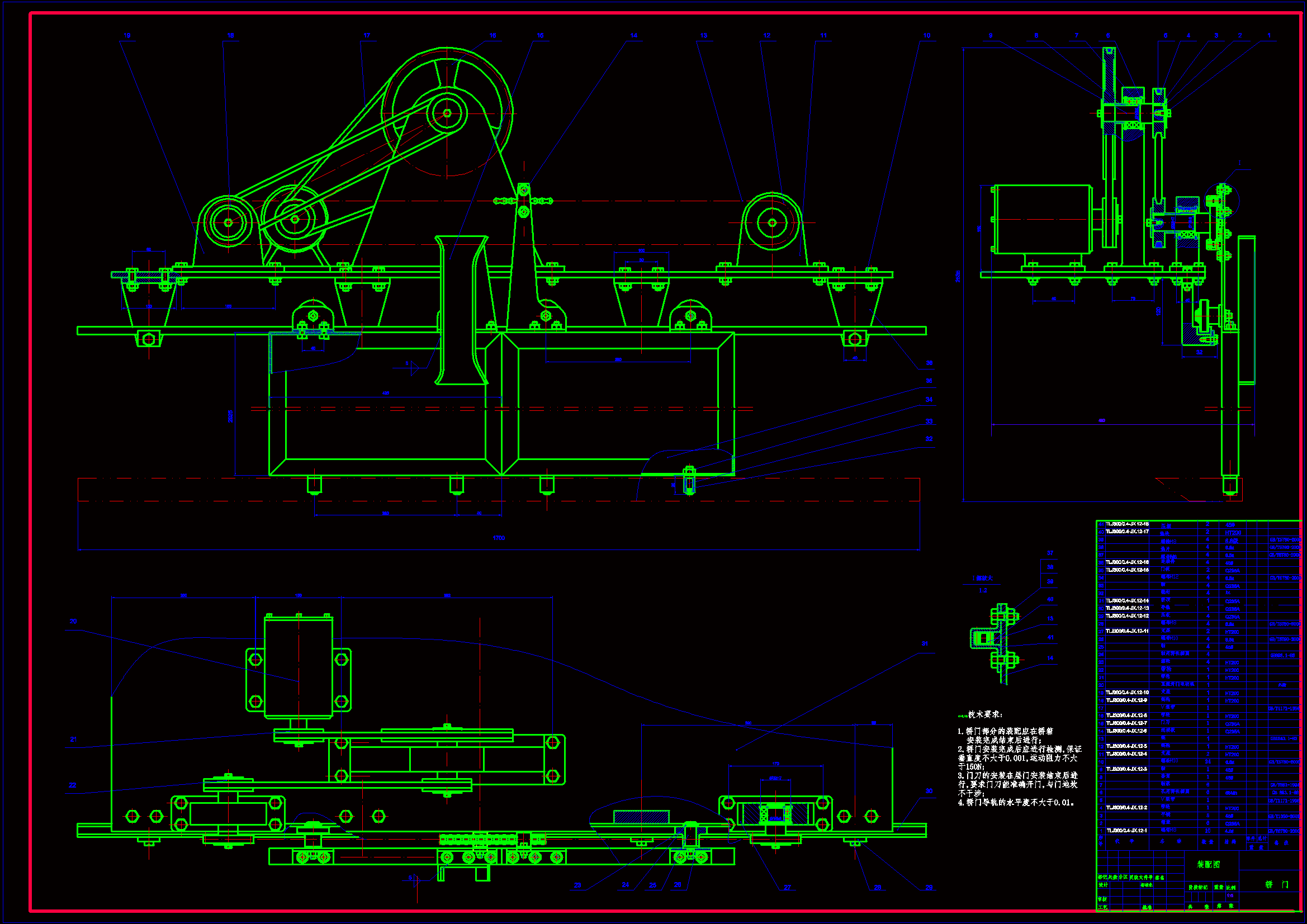Select the 1:5 scale value cell

[1230, 895]
